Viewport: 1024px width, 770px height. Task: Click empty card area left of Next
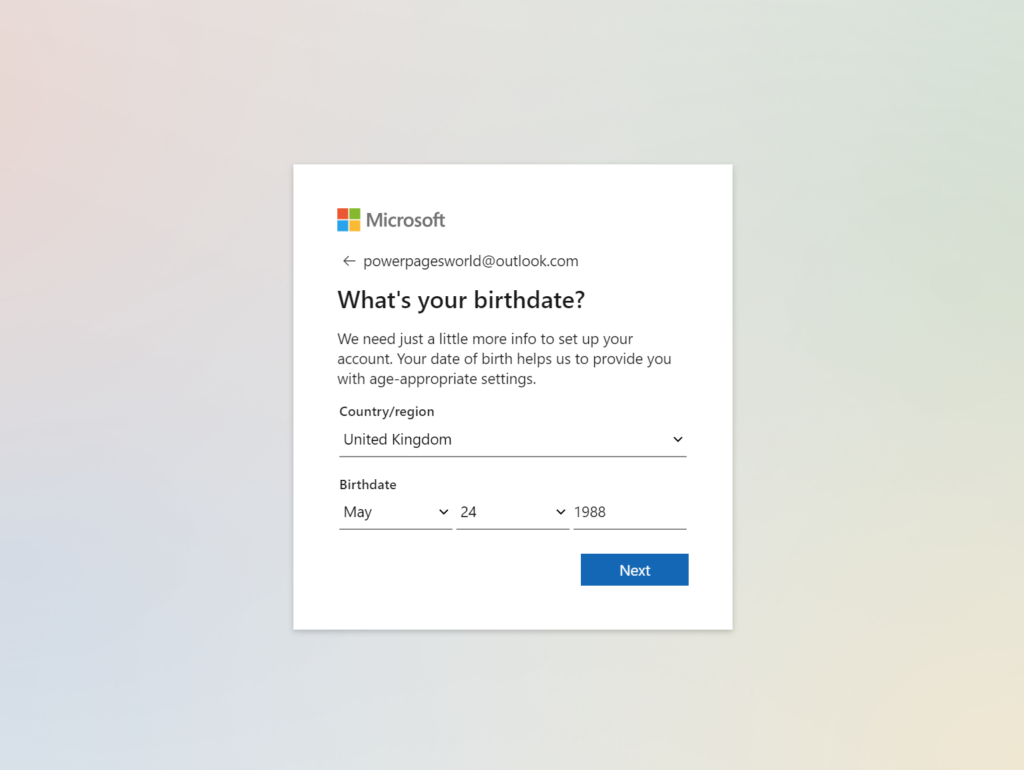coord(457,570)
